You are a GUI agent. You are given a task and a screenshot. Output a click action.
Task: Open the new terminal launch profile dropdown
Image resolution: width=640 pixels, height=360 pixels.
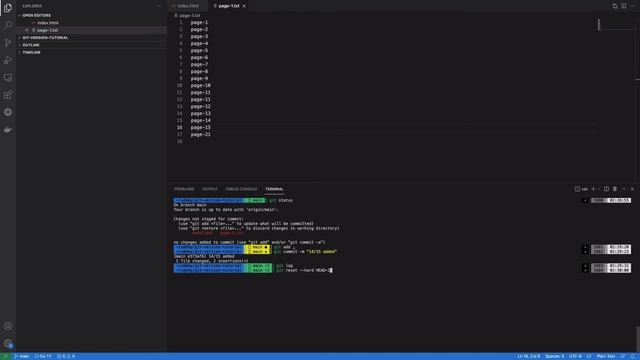click(599, 189)
